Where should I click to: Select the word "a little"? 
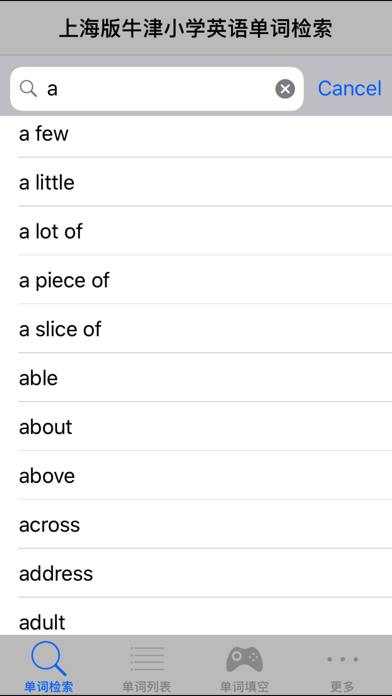tap(196, 182)
